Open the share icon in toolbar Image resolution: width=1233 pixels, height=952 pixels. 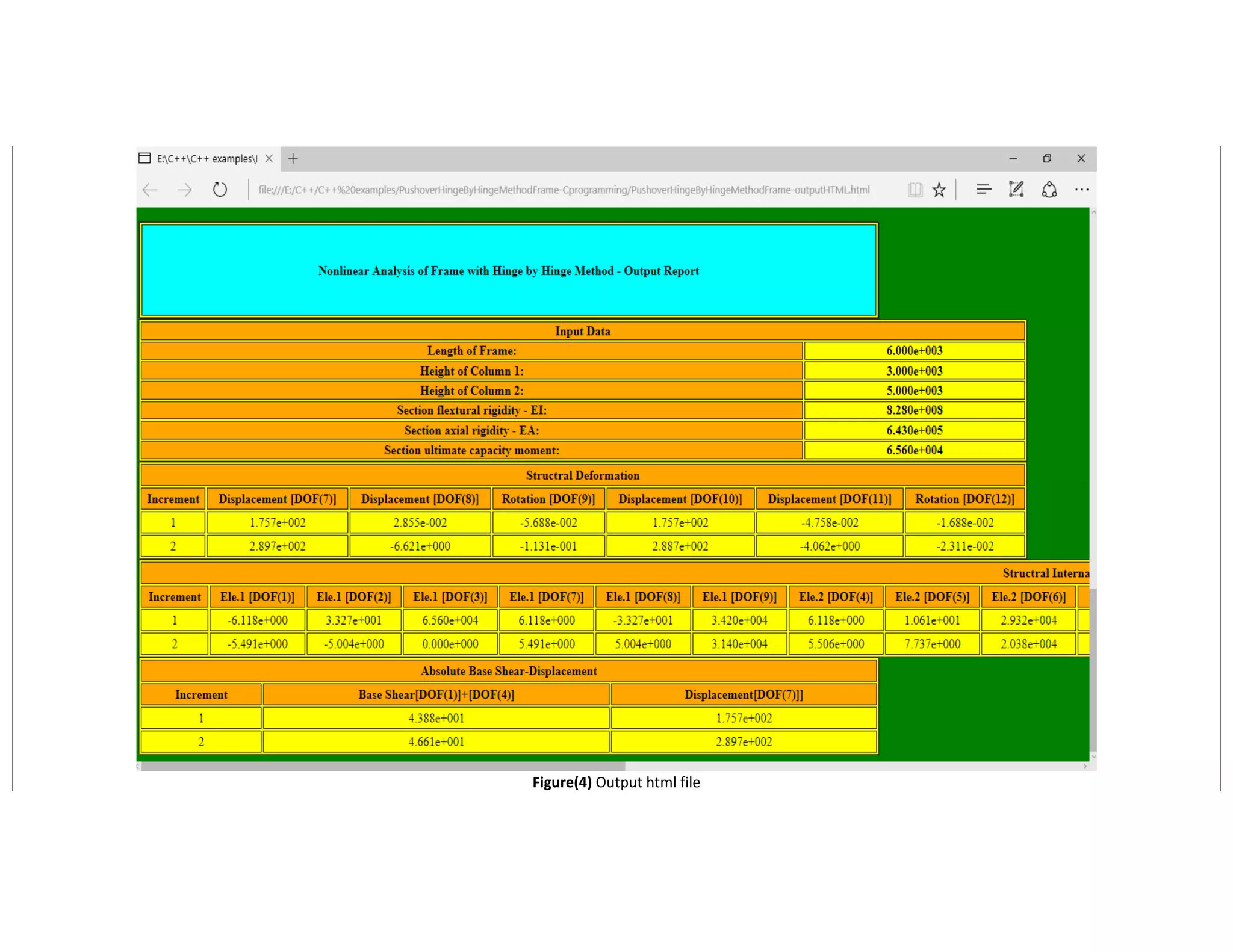point(1049,190)
